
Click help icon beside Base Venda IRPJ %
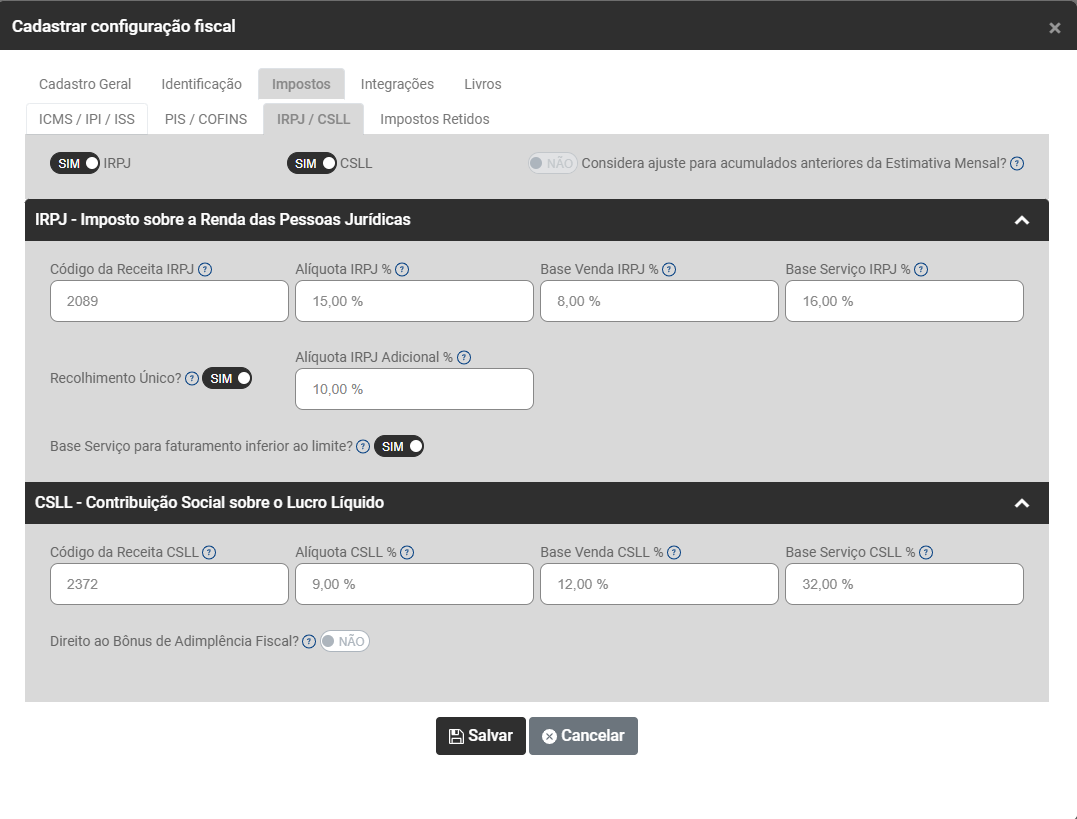tap(669, 270)
